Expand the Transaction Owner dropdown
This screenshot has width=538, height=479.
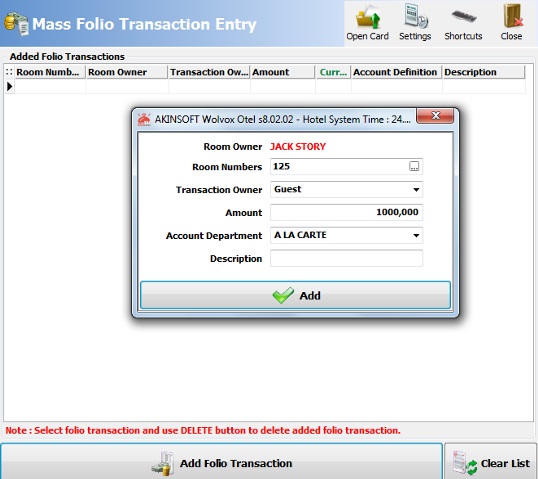416,189
